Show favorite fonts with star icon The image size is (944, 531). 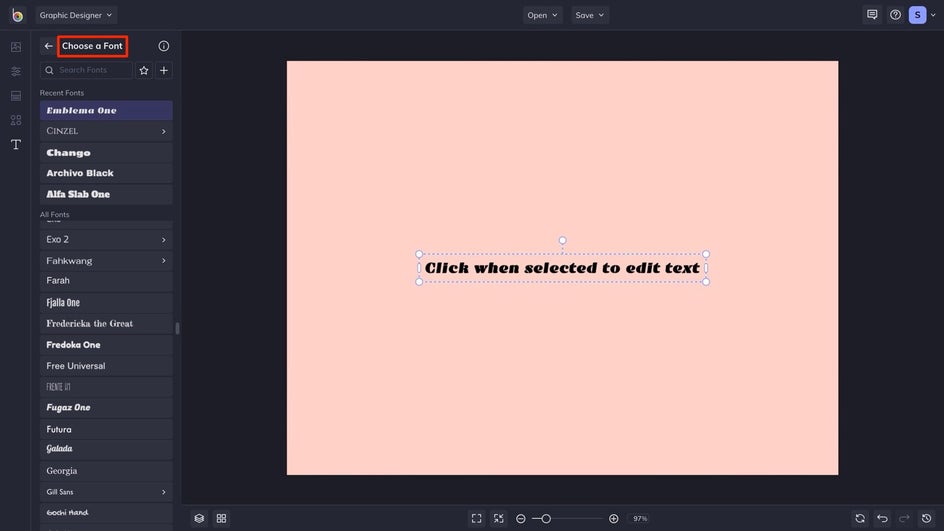pyautogui.click(x=144, y=70)
